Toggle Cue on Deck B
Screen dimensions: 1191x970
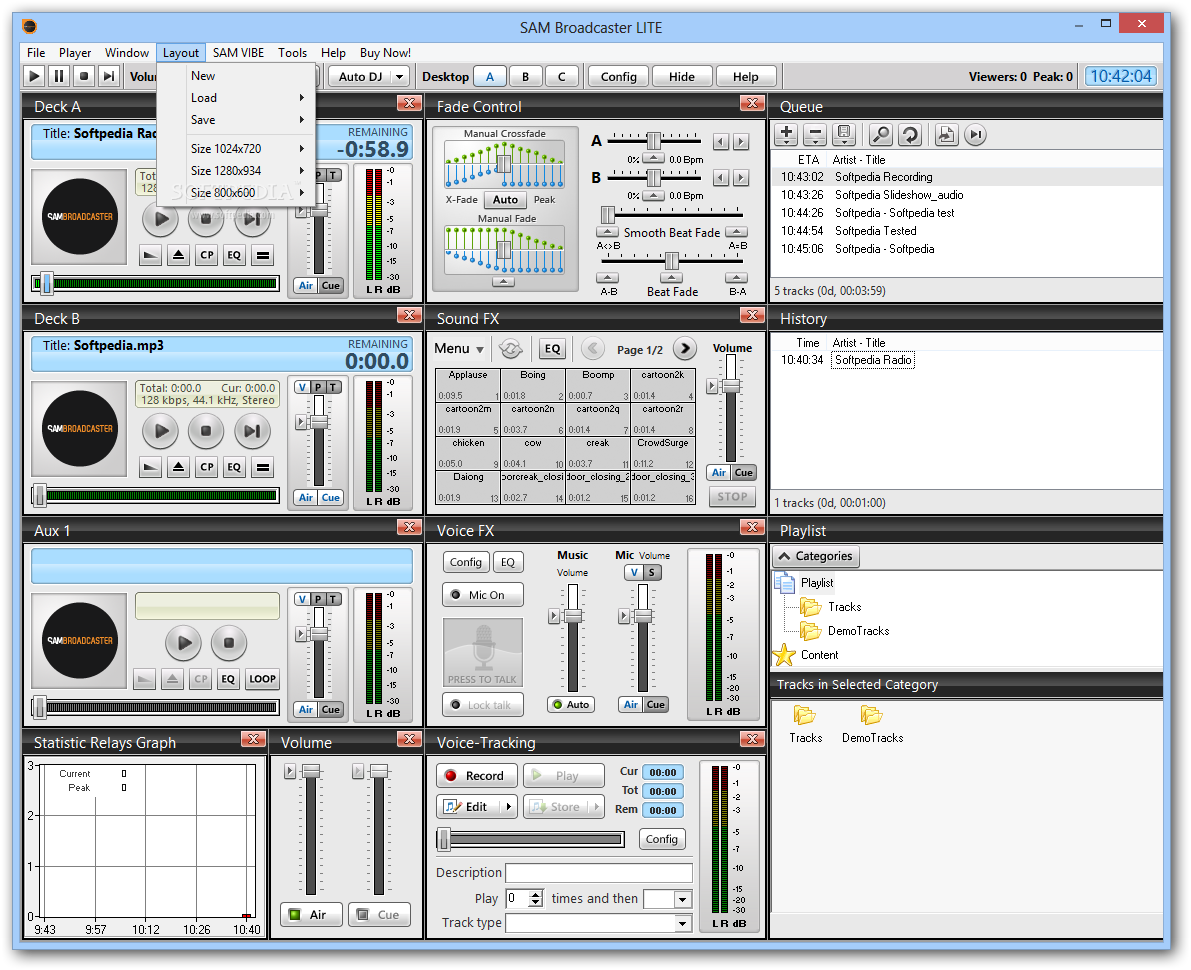330,498
